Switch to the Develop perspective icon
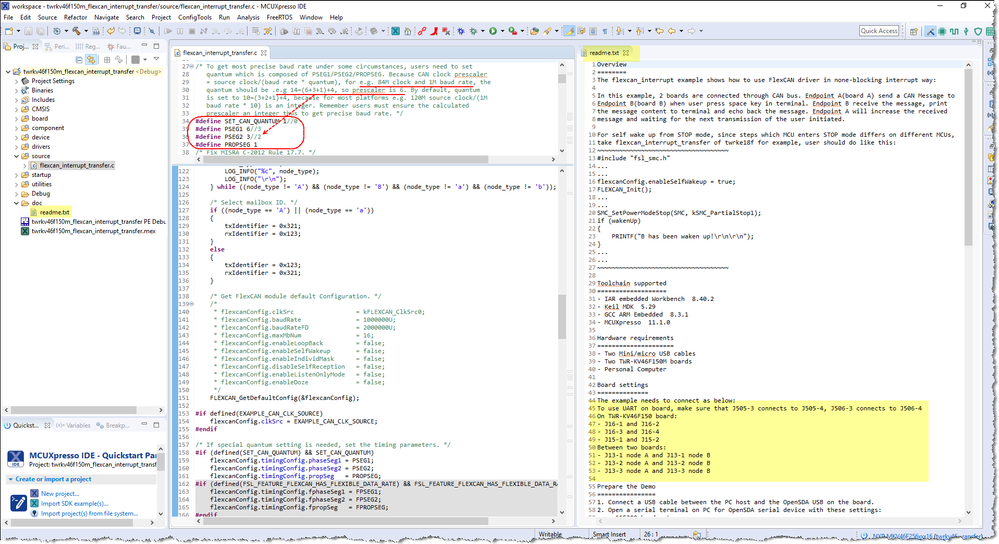The width and height of the screenshot is (999, 544). click(930, 31)
